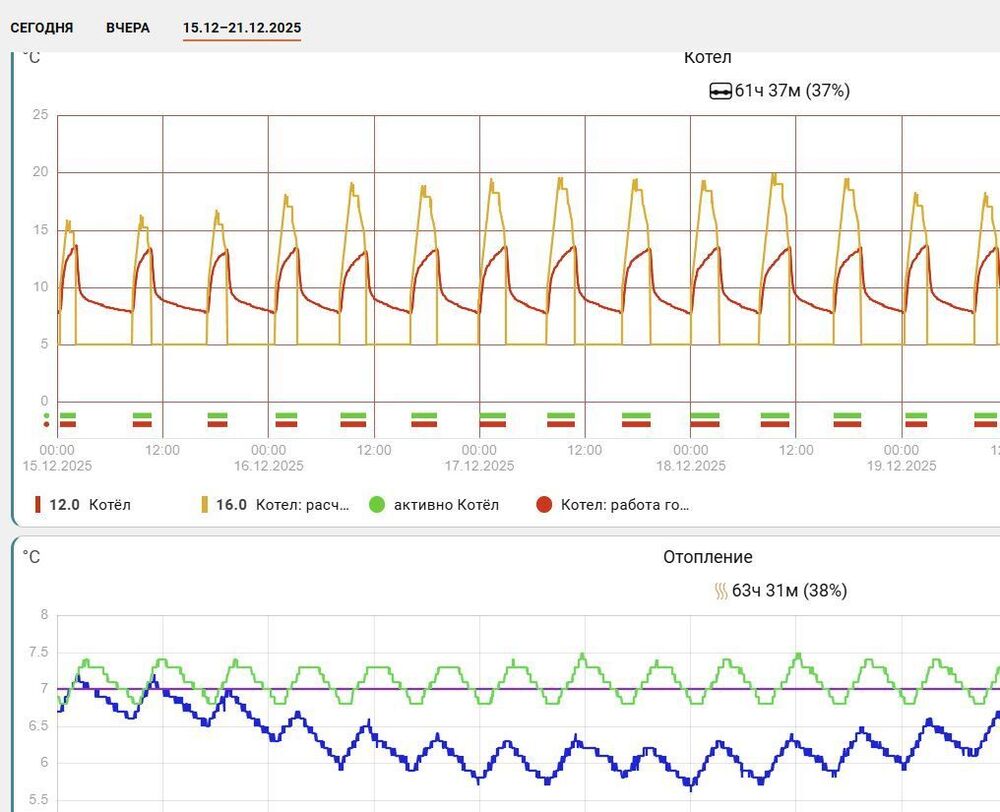
Task: Click the 63ч 31м (38%) heating time label
Action: tap(790, 591)
